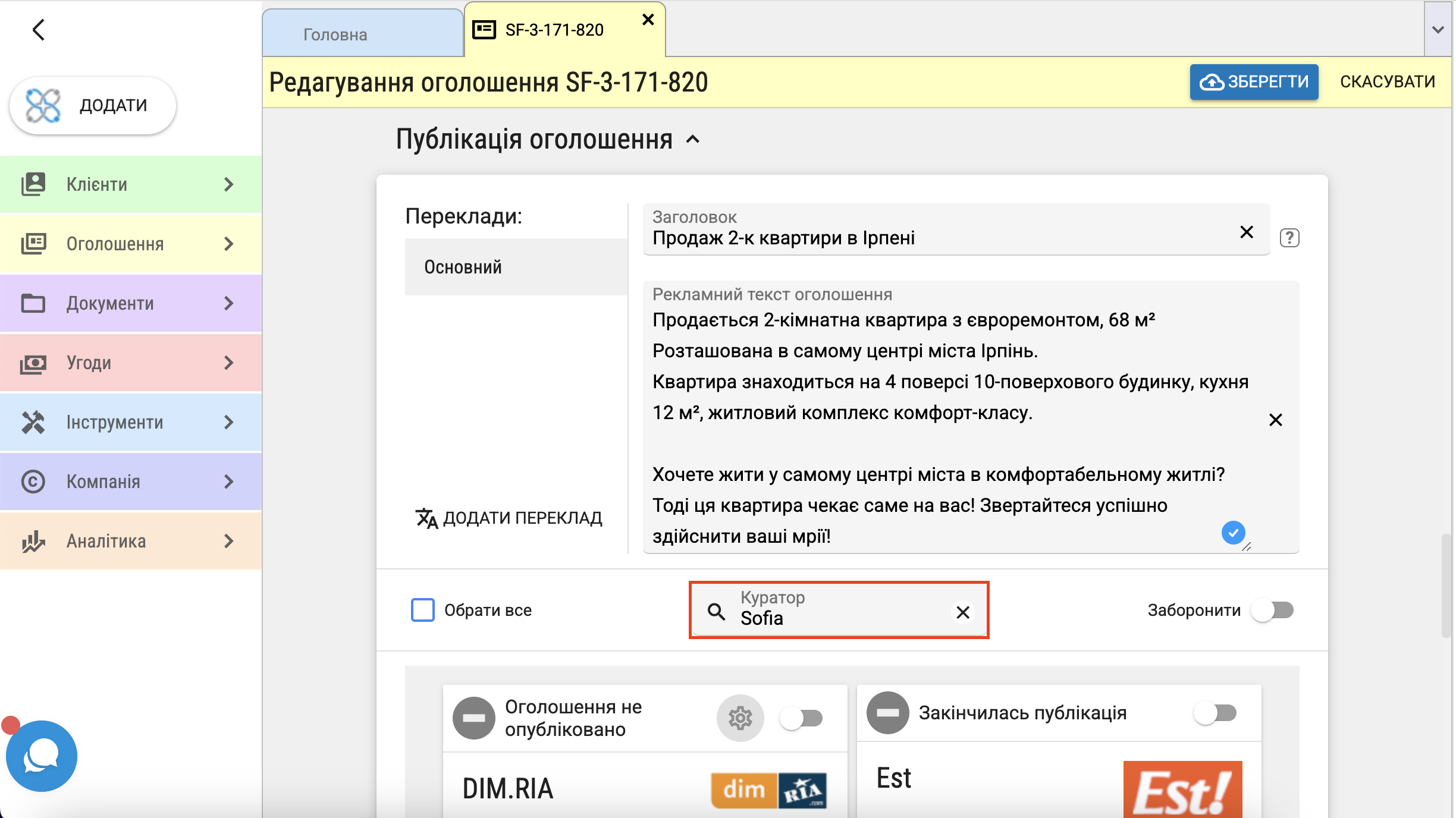
Task: Toggle the Заборонити switch
Action: click(x=1272, y=610)
